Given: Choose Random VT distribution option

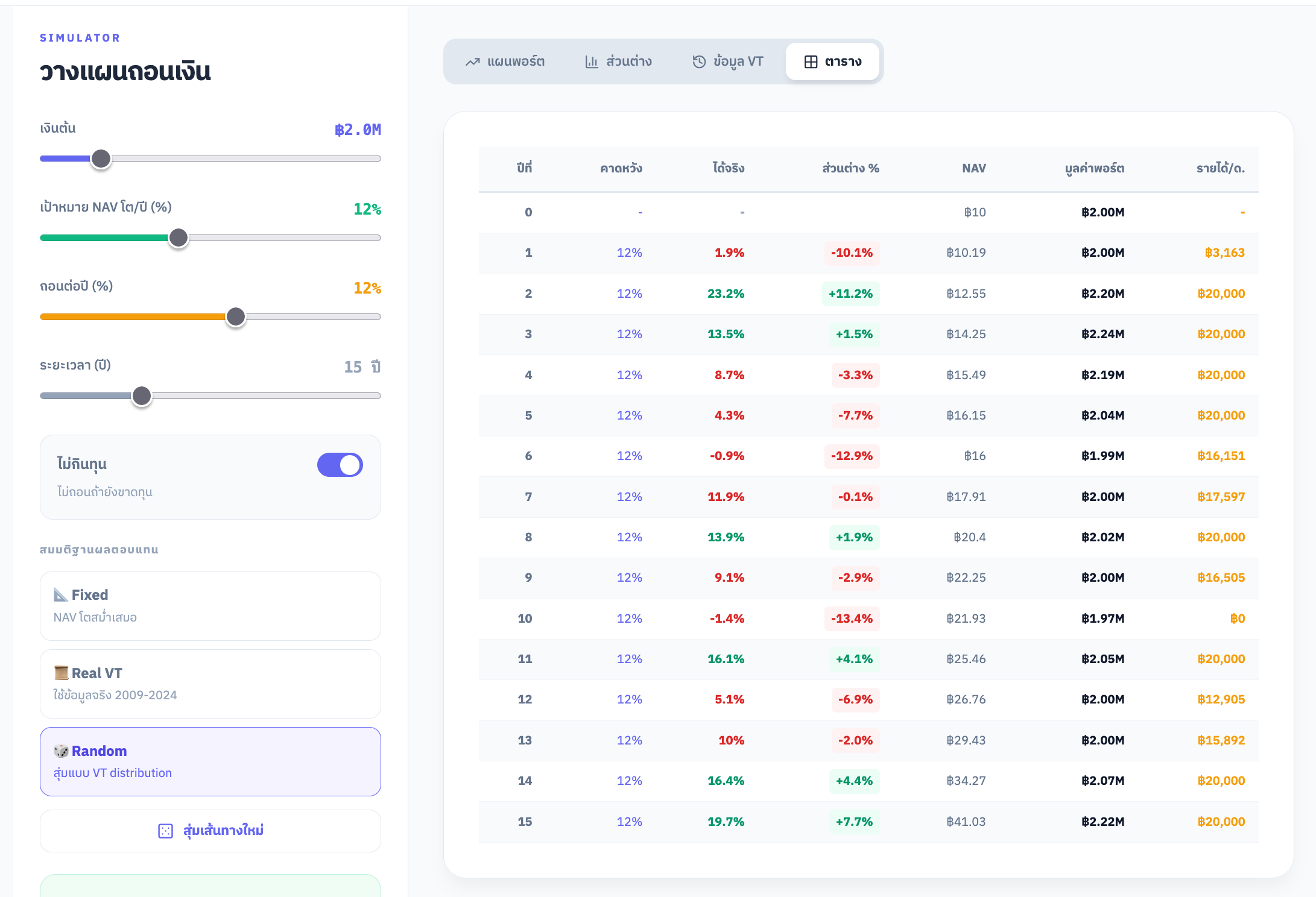Looking at the screenshot, I should click(x=210, y=761).
